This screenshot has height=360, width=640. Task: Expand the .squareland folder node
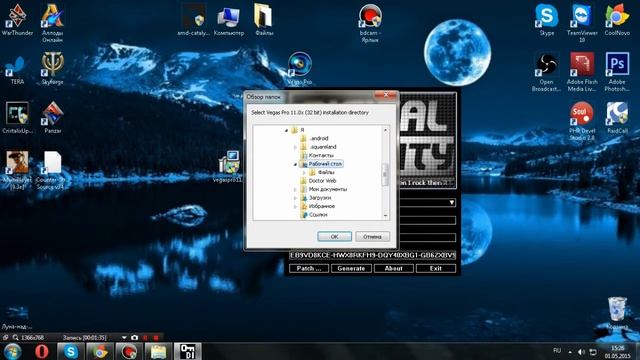295,147
